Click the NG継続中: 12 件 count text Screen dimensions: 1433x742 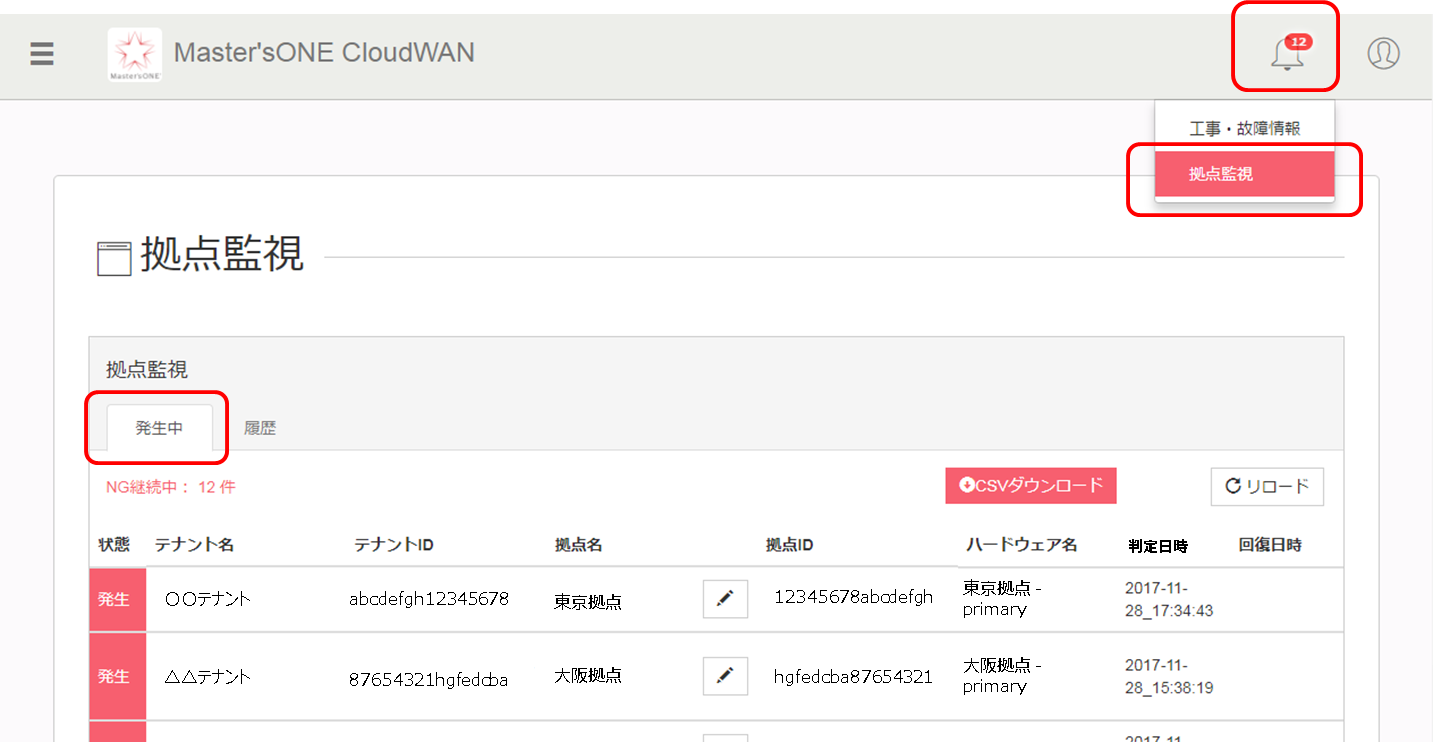171,487
